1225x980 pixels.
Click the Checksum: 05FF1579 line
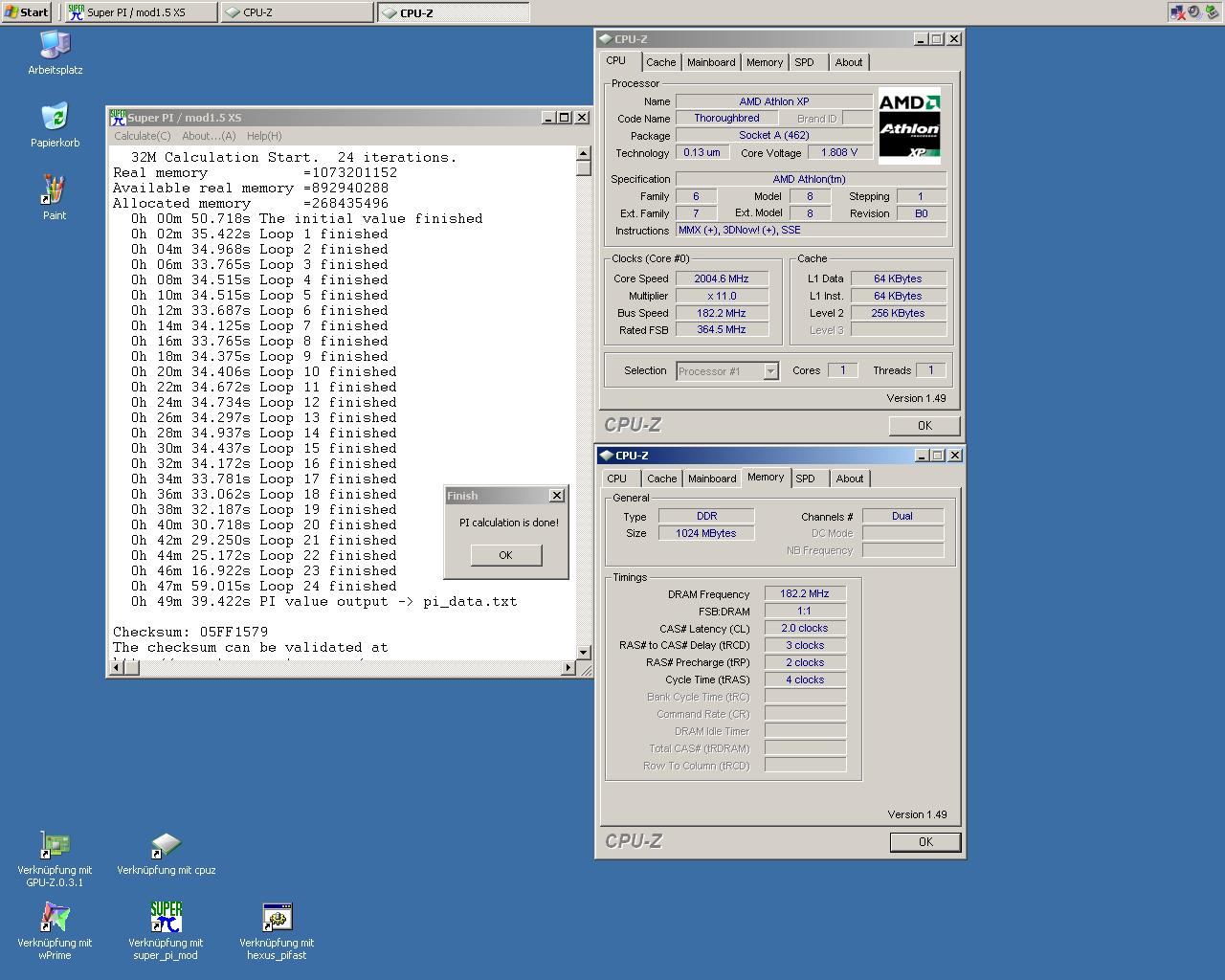190,632
